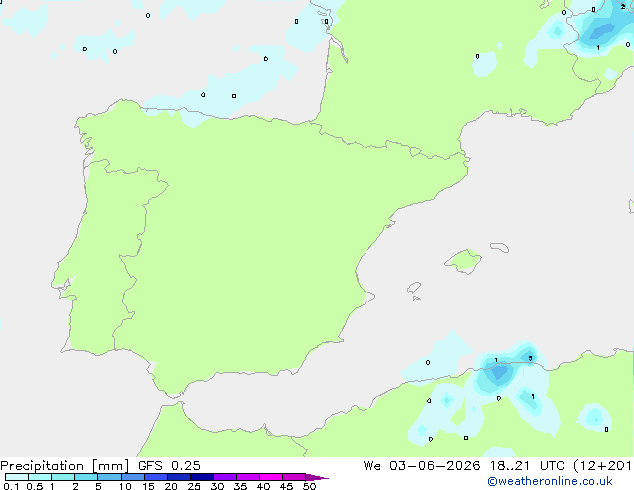The height and width of the screenshot is (490, 634).
Task: Select legend swatch between 20 and 25
Action: coord(178,477)
